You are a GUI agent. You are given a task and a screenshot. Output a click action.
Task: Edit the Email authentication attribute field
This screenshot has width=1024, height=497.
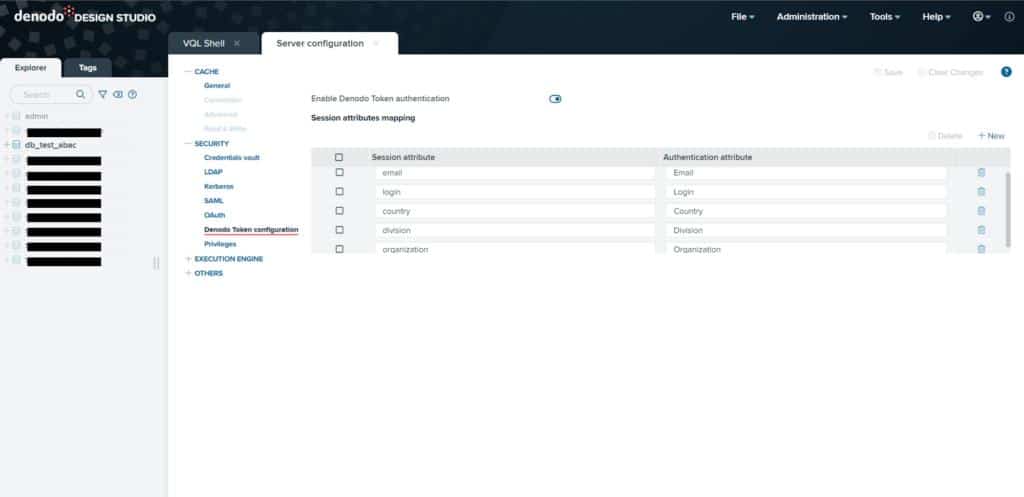click(807, 173)
